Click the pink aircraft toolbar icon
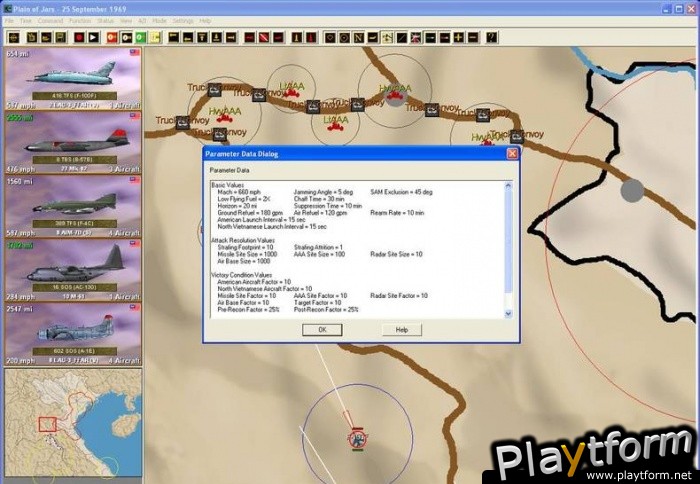Screen dimensions: 700x484 click(x=416, y=38)
